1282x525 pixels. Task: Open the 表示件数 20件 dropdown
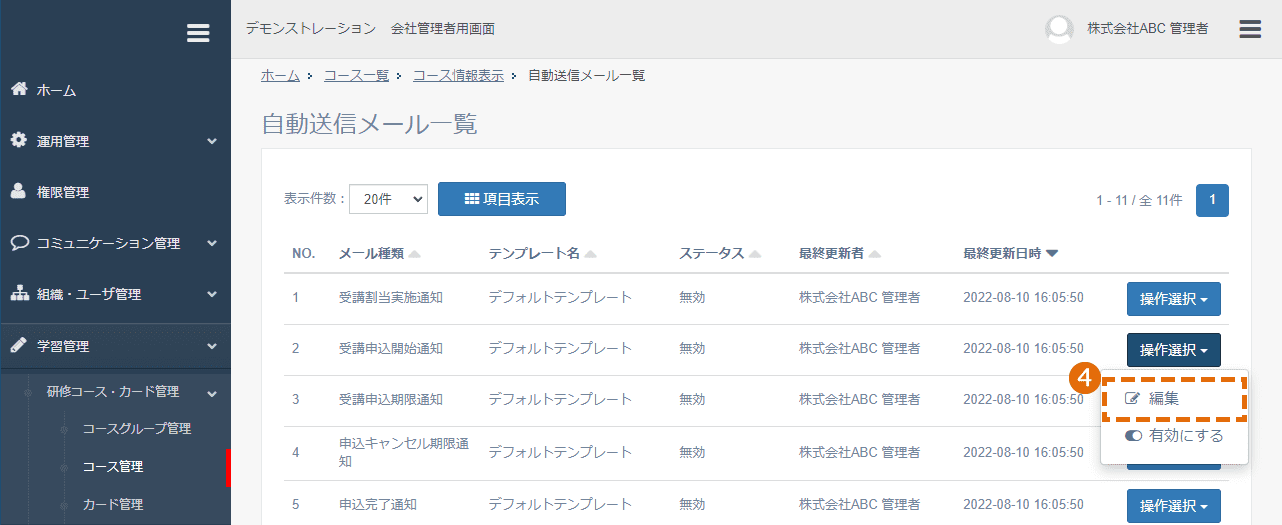(x=388, y=199)
